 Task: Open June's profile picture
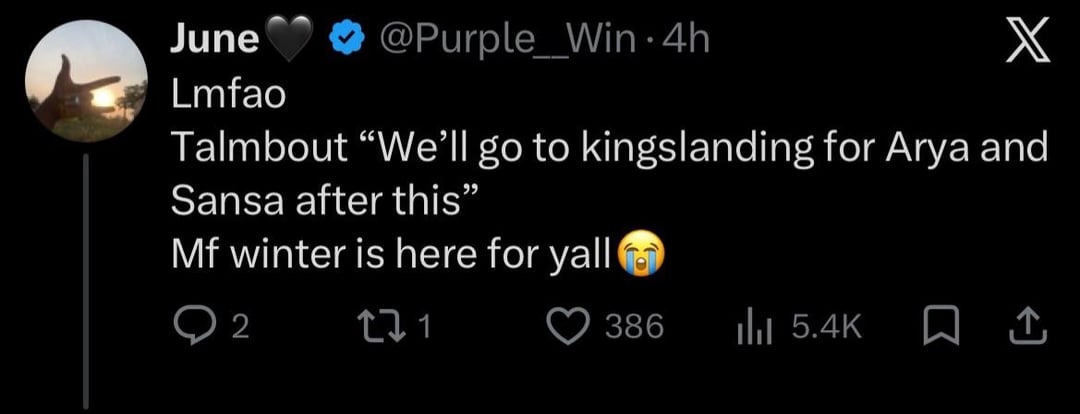pos(86,81)
